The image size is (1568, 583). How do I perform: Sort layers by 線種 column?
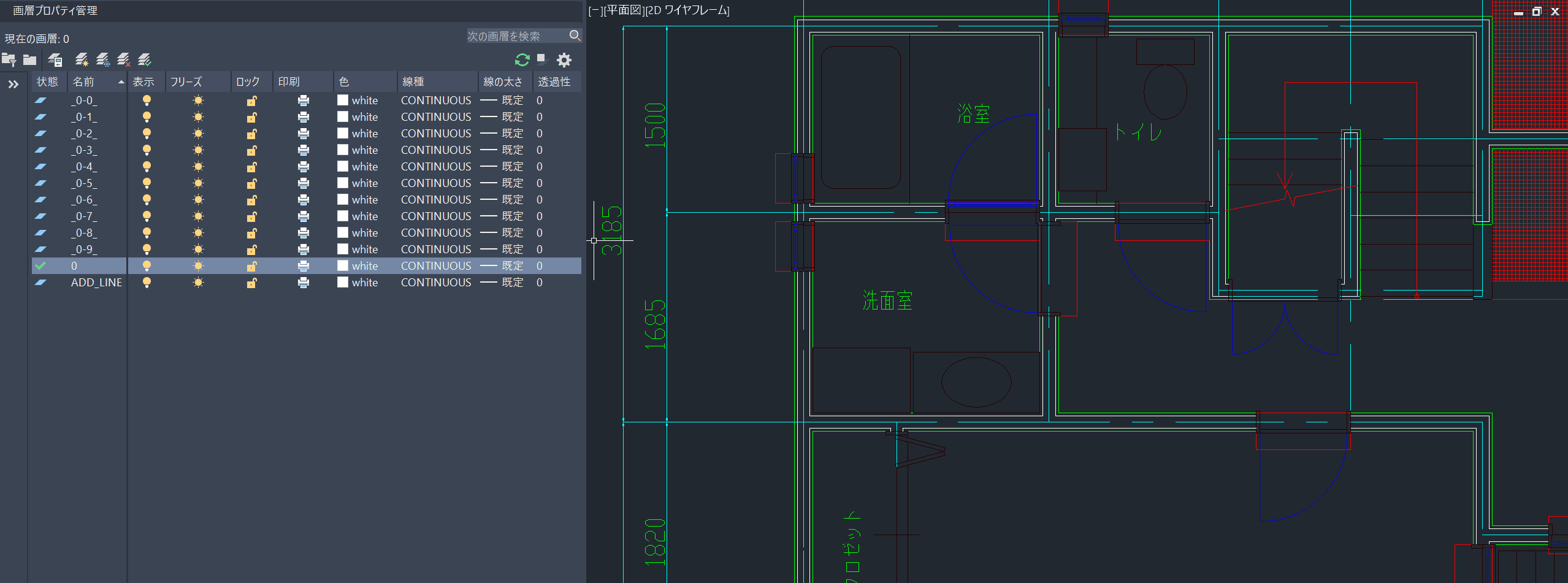[x=438, y=82]
